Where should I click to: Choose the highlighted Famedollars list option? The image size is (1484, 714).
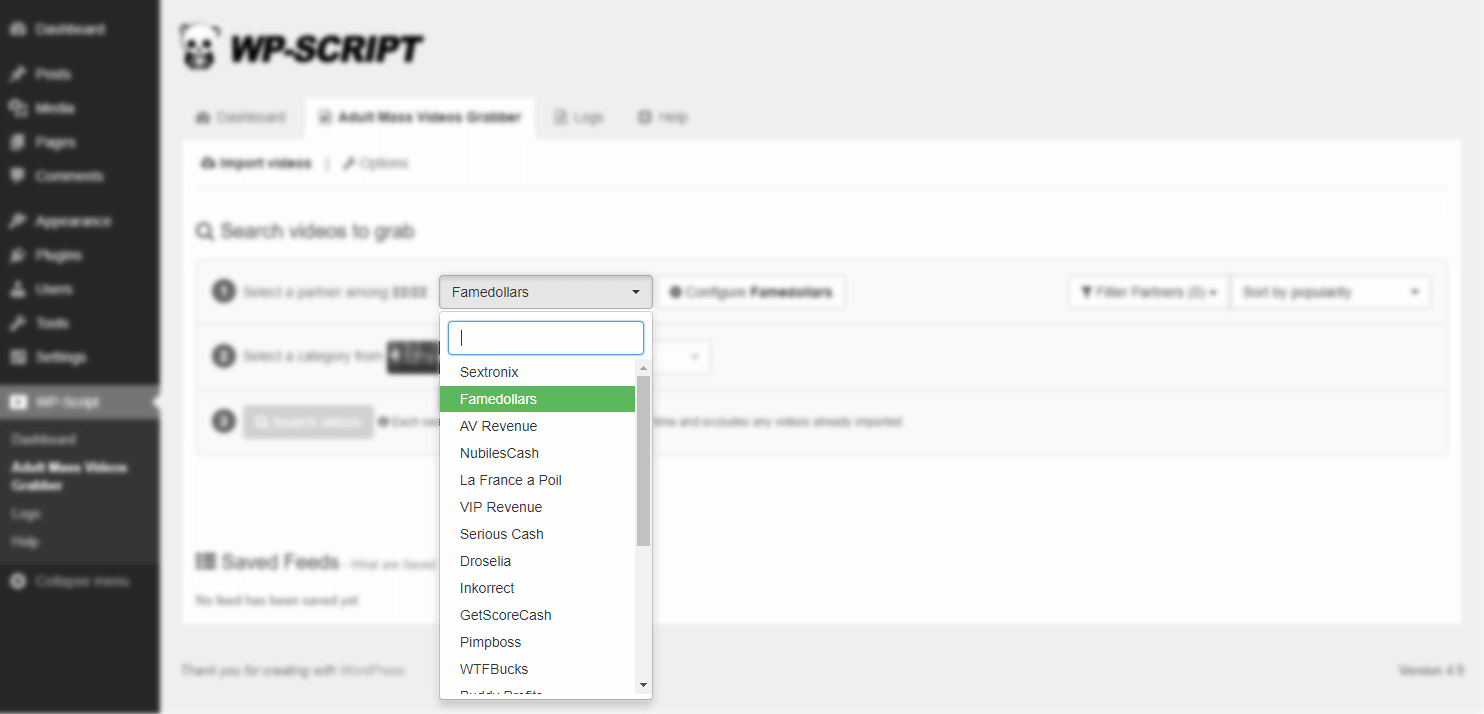coord(538,399)
